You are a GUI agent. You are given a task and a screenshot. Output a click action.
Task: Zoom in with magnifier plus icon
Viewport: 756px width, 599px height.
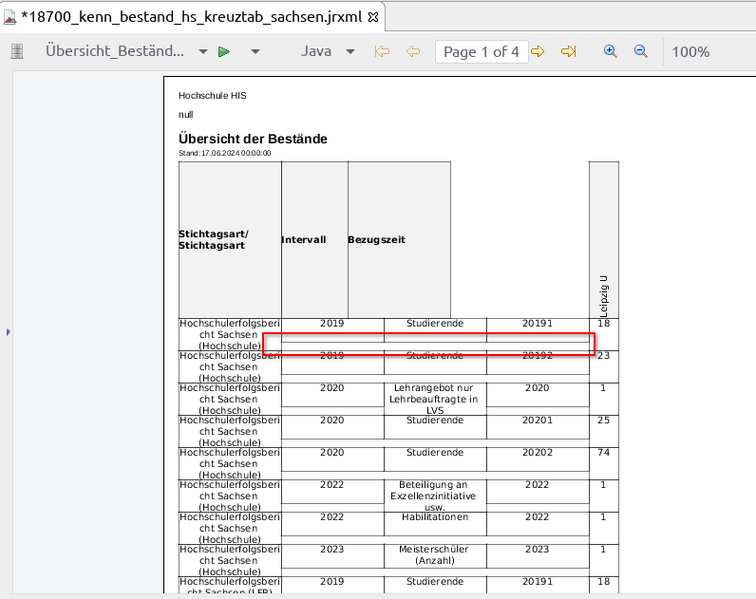click(610, 51)
